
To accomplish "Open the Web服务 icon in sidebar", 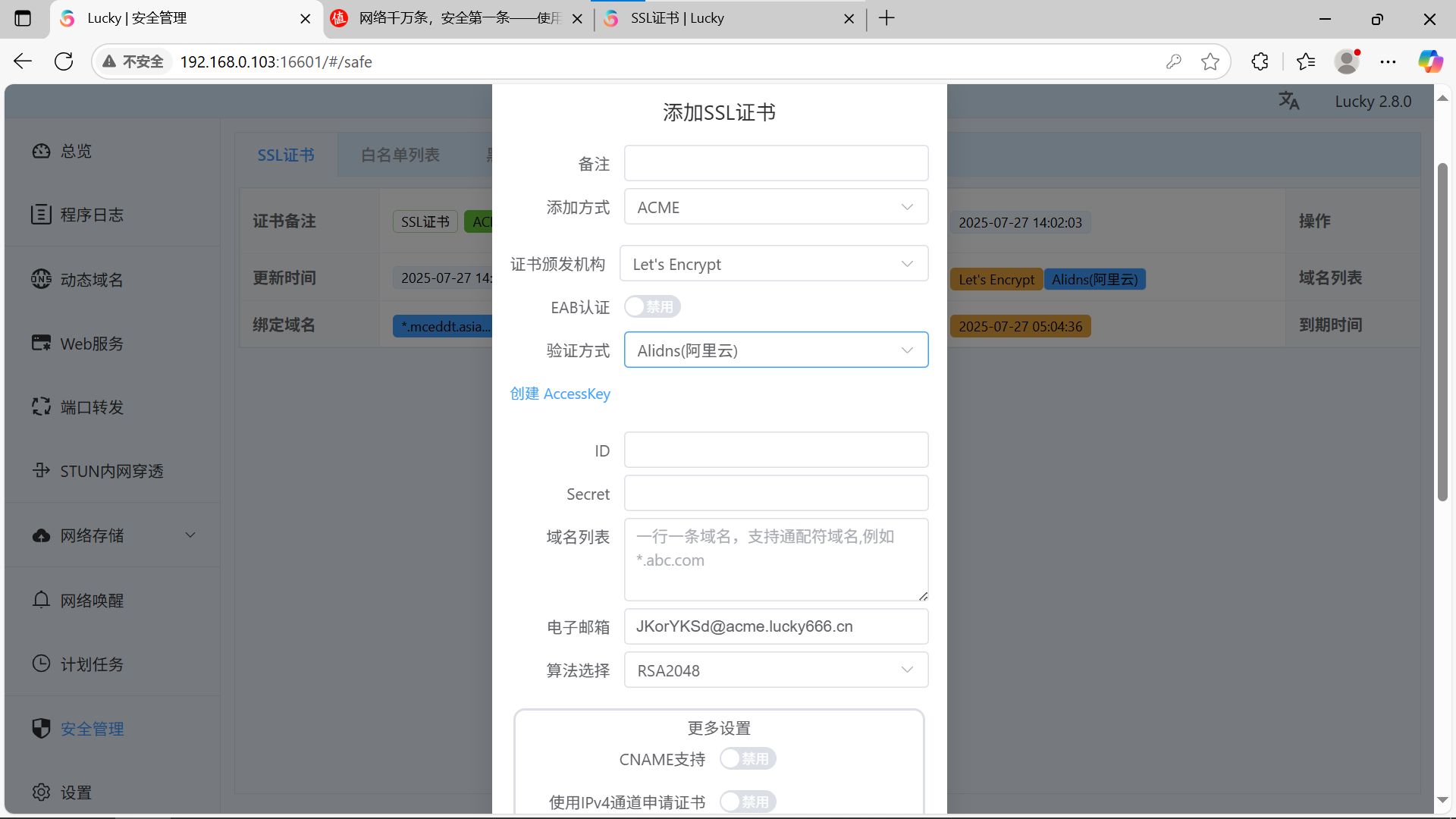I will pos(41,343).
